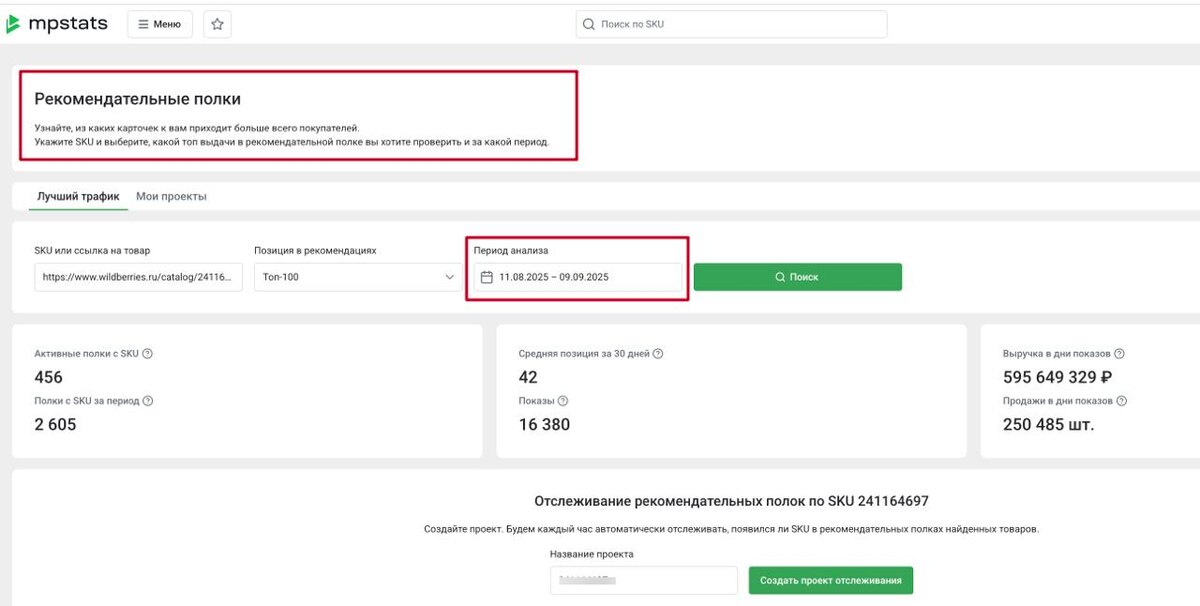Switch to the Лучший трафик tab
This screenshot has width=1200, height=606.
78,196
